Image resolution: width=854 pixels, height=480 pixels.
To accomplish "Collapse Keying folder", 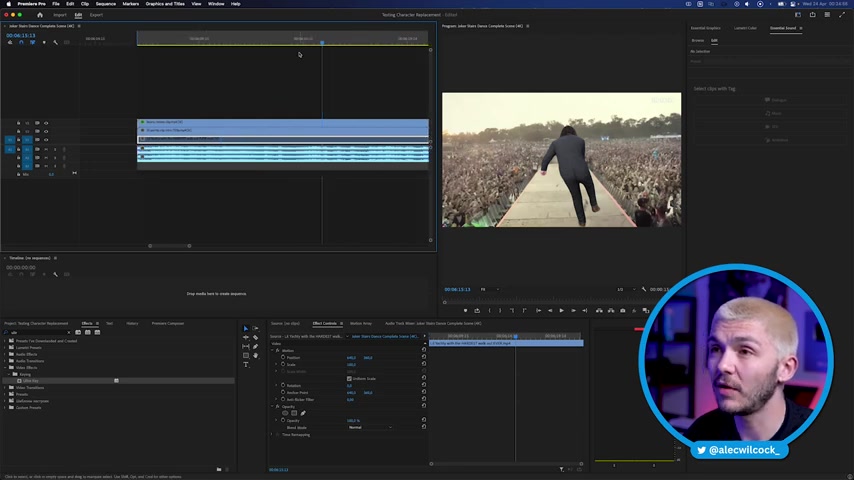I will (10, 374).
